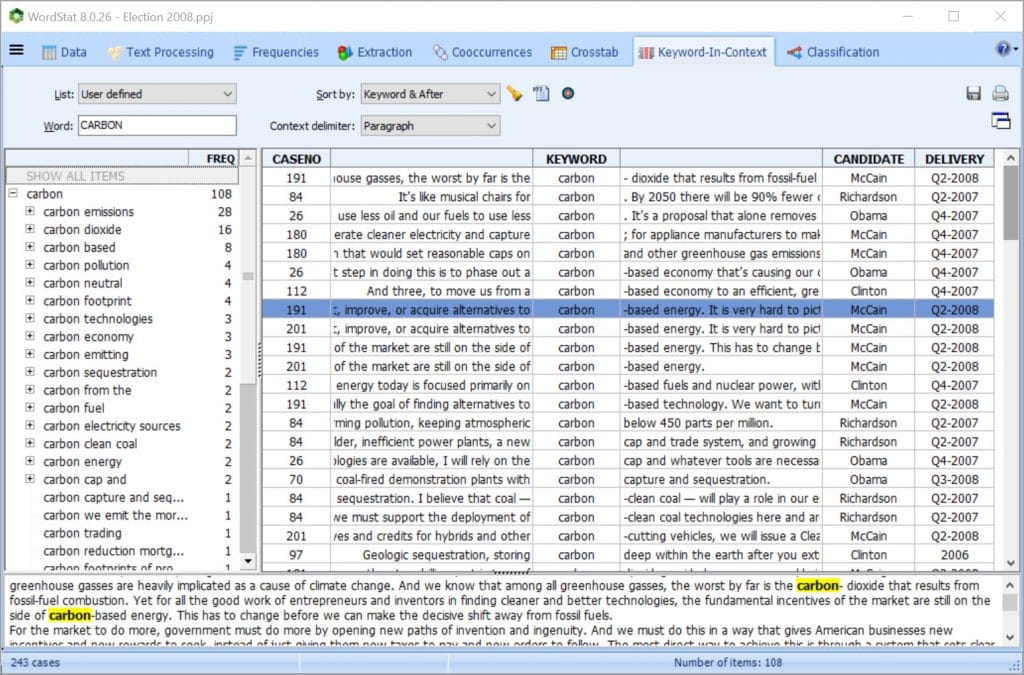Open results in a new window
This screenshot has height=675, width=1024.
(x=1002, y=121)
